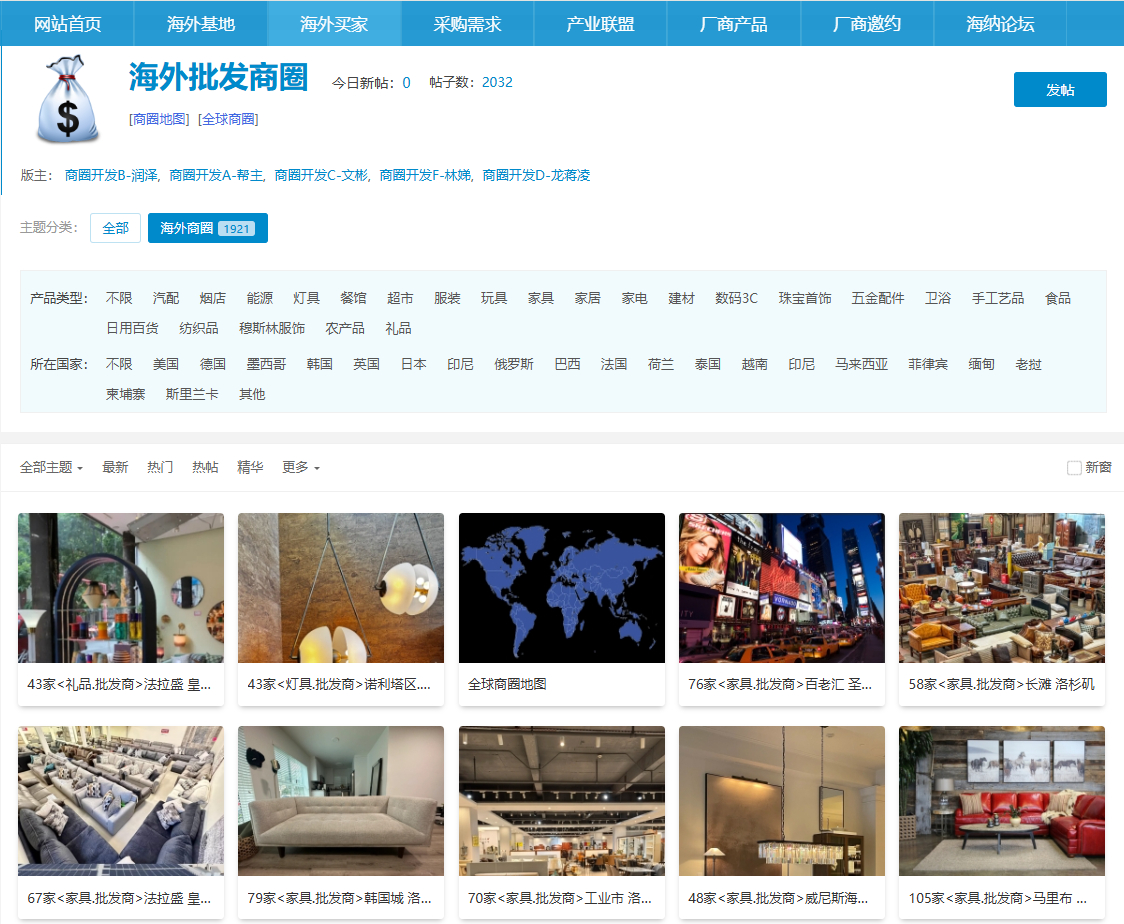Enable the 新窗 checkbox

[1074, 468]
